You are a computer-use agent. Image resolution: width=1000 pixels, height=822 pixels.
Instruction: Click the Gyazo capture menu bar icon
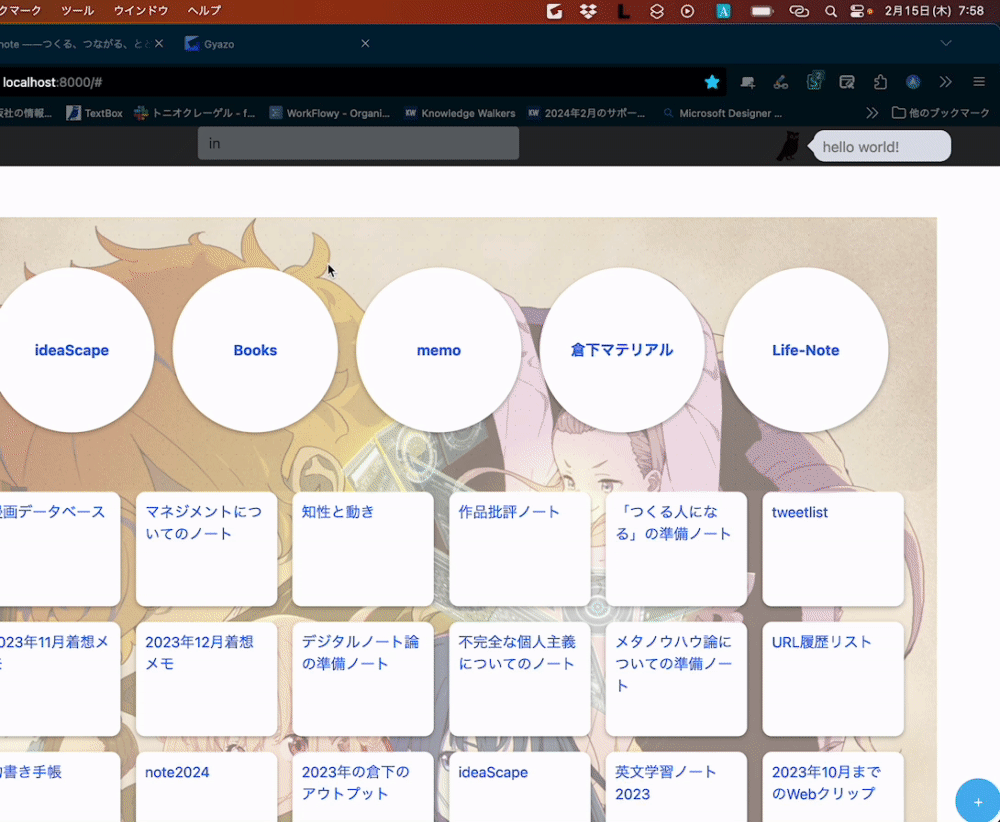tap(554, 11)
